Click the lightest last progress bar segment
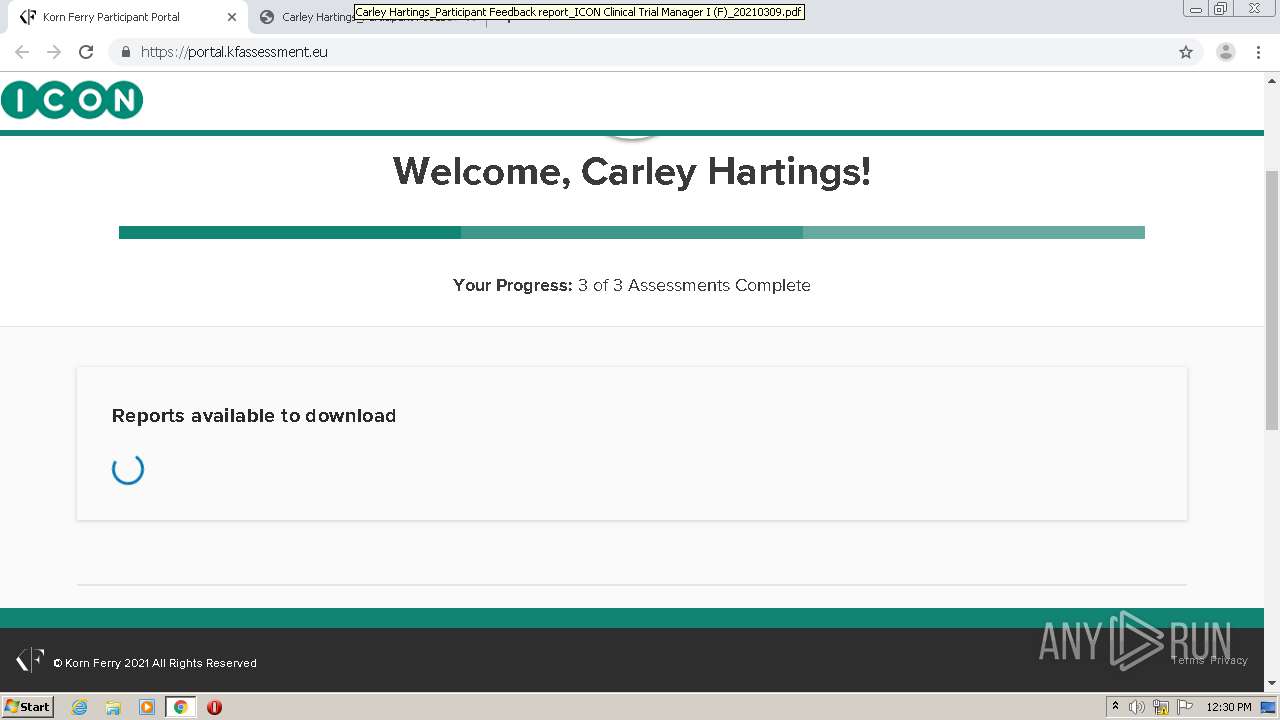1280x720 pixels. pyautogui.click(x=974, y=232)
